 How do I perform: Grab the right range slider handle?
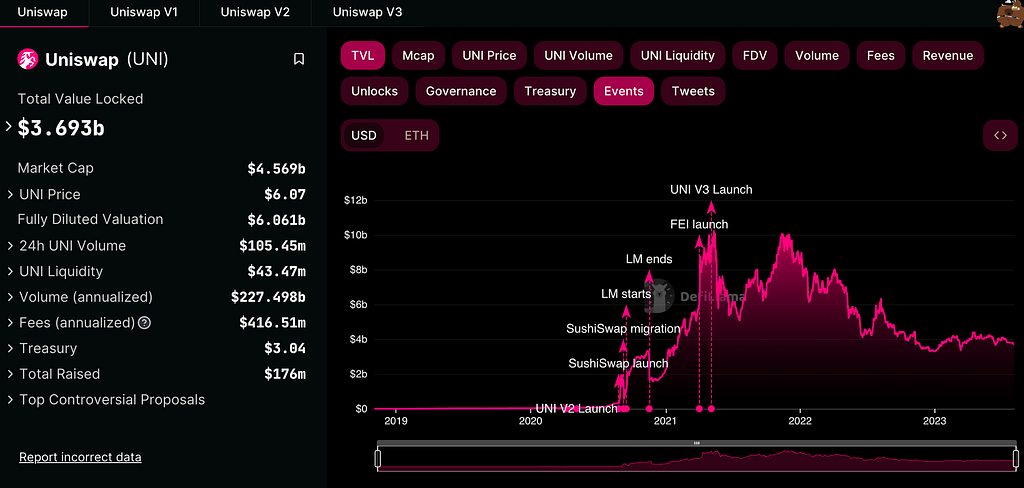click(x=1016, y=458)
